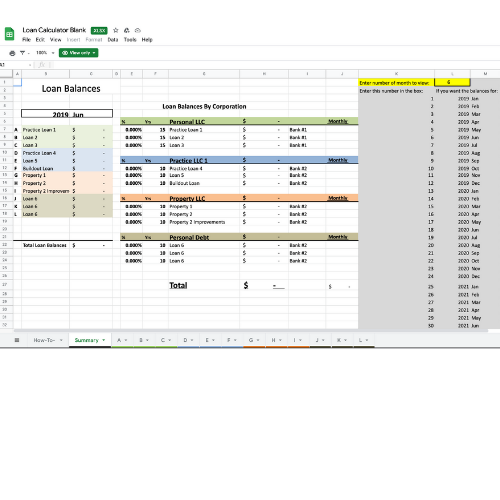The width and height of the screenshot is (500, 500).
Task: Select the Practice Loan 1 cell in the Loan Balances list
Action: pyautogui.click(x=46, y=130)
